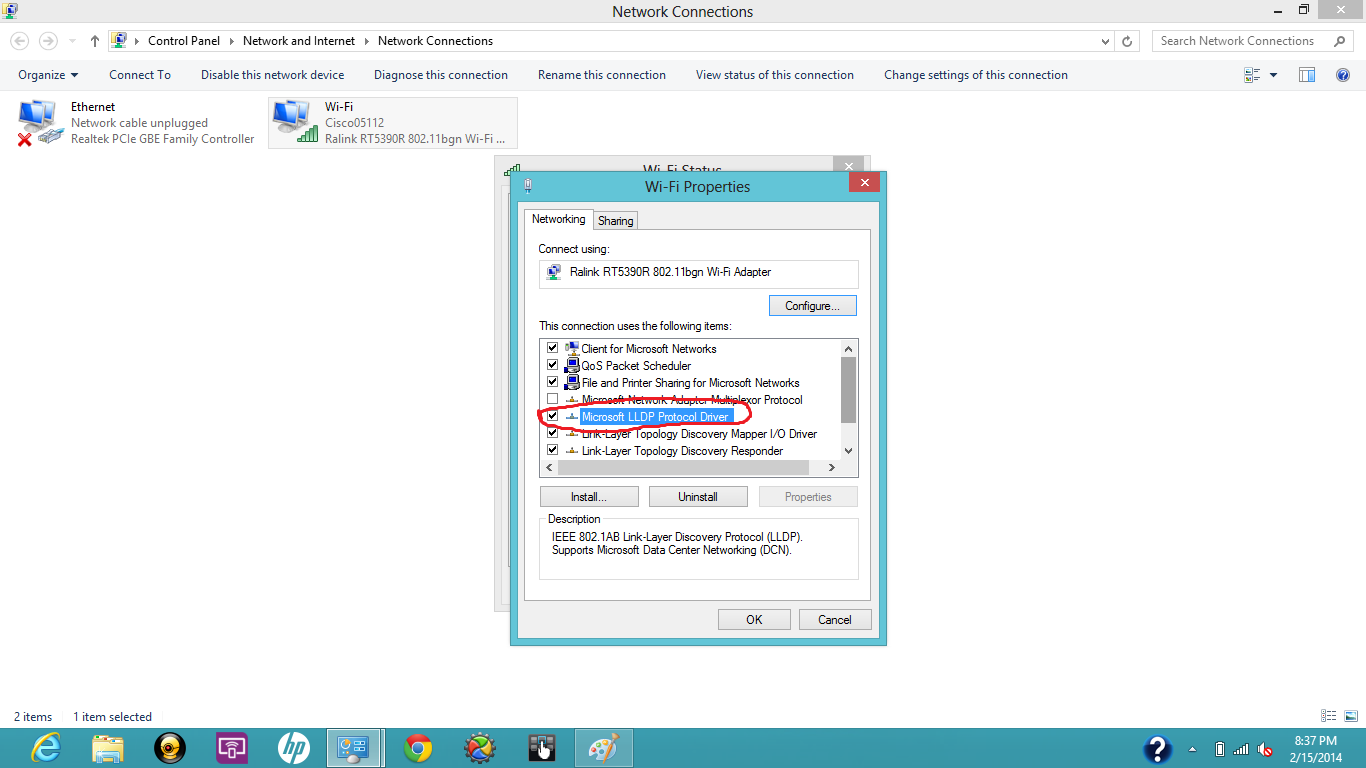Screen dimensions: 1366x768
Task: Show the preview pane icon
Action: [1307, 75]
